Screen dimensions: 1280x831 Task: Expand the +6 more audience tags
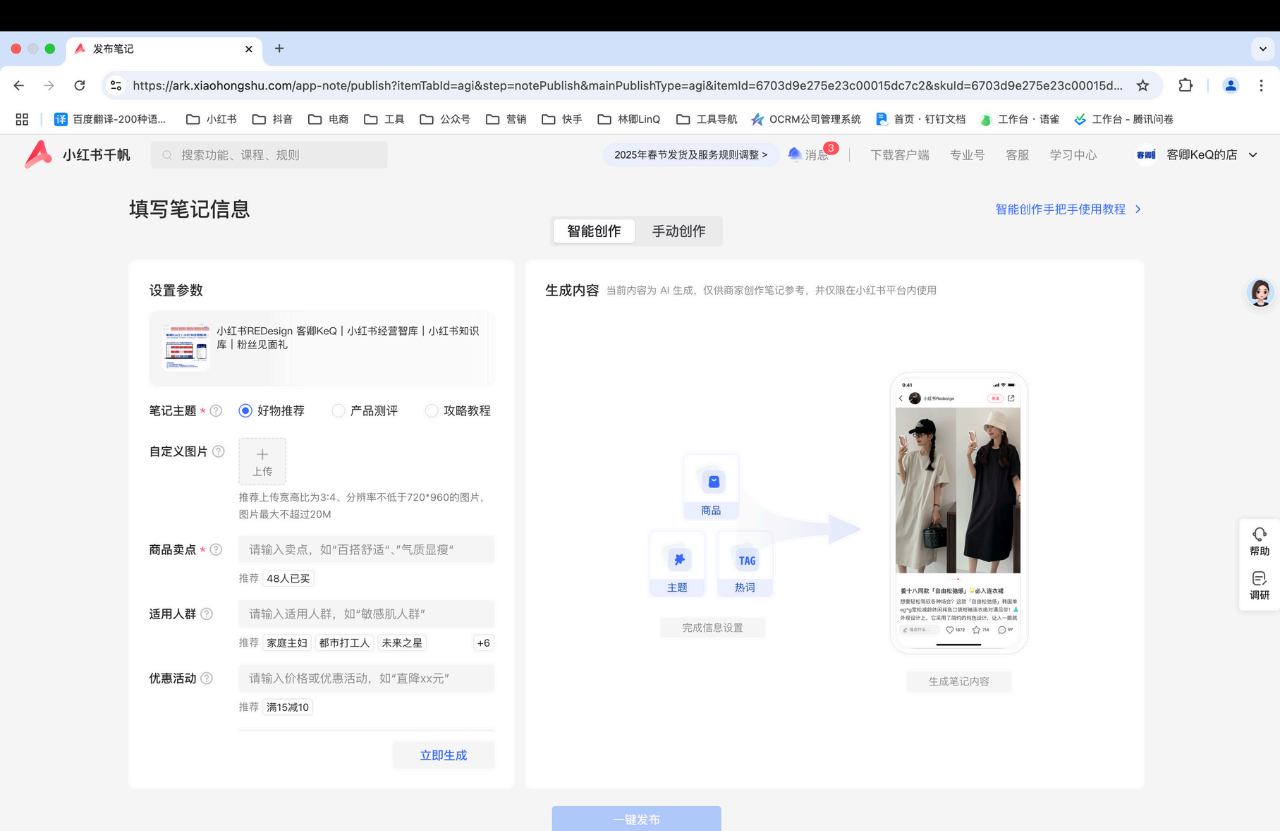(x=483, y=643)
